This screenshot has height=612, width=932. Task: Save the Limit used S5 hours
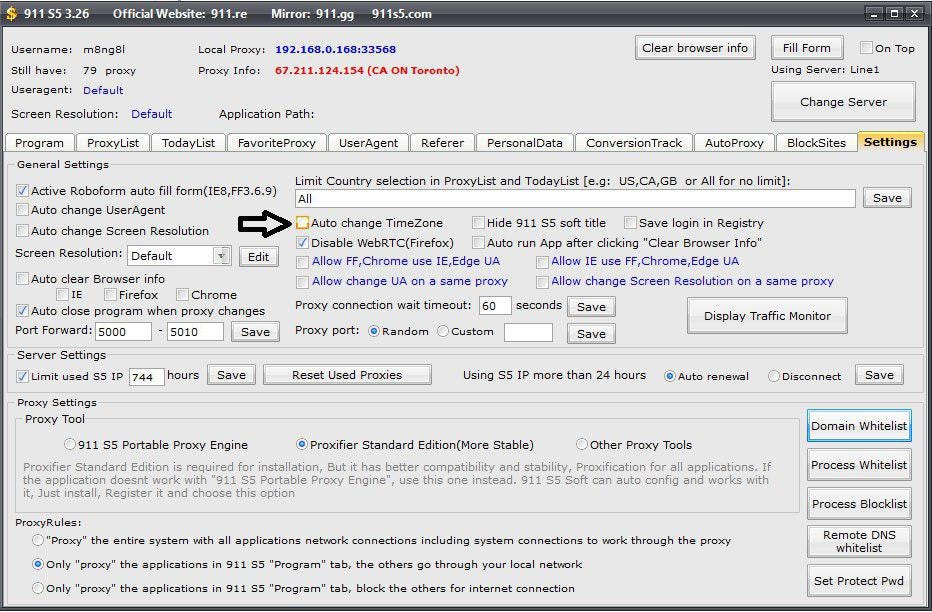(x=231, y=375)
